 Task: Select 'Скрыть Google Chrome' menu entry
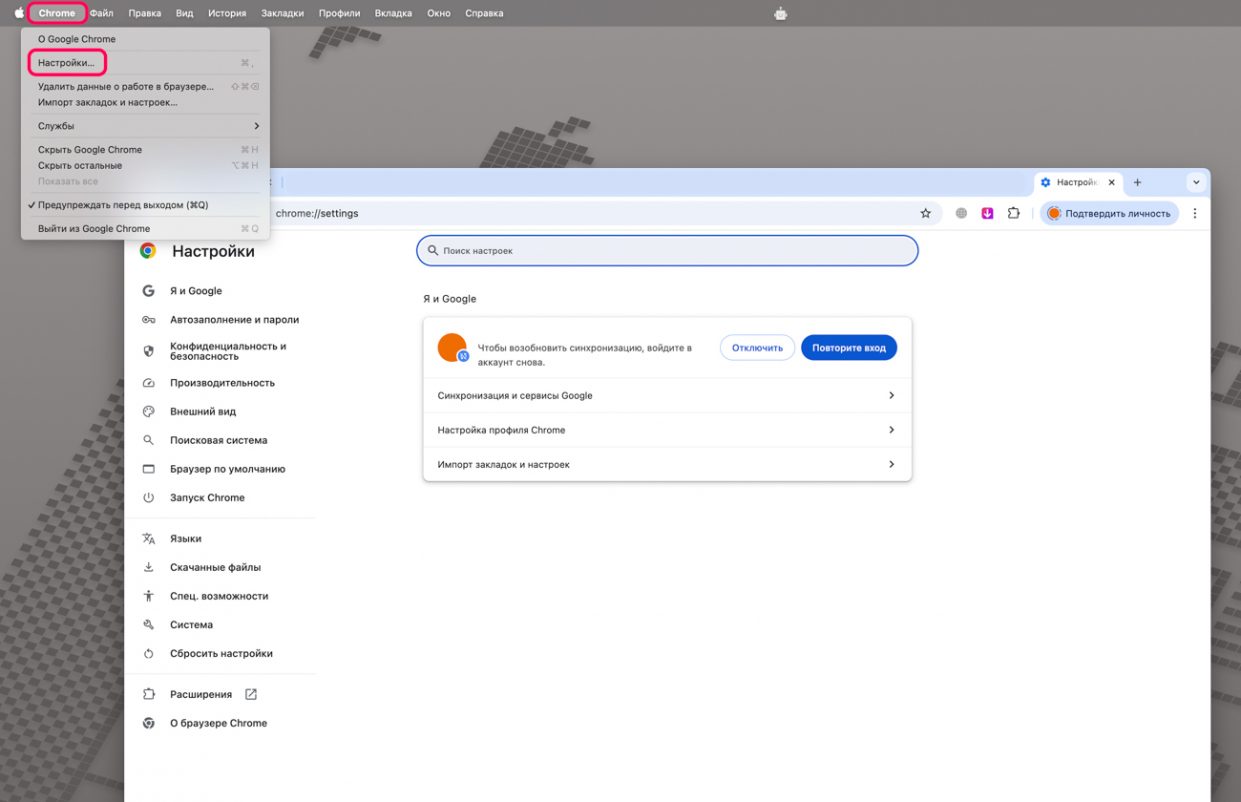click(x=145, y=150)
